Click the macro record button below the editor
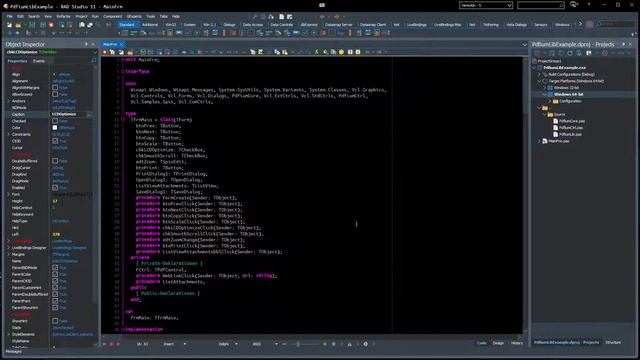Screen dimensions: 640x360 (111, 344)
